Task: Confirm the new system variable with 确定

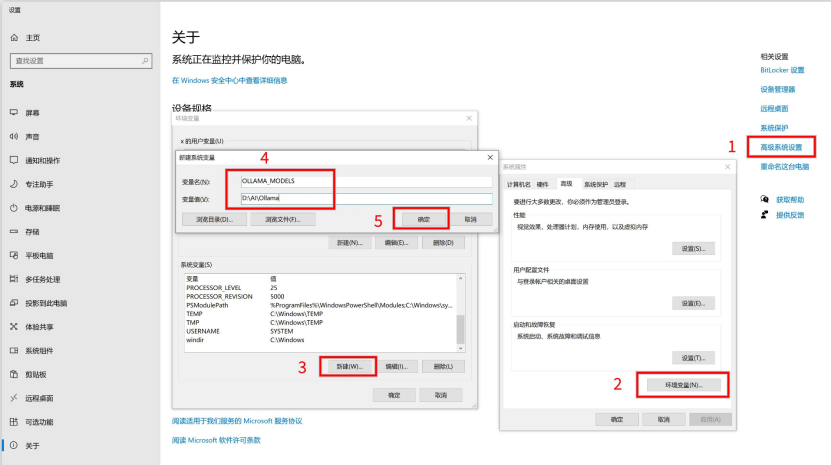Action: 423,219
